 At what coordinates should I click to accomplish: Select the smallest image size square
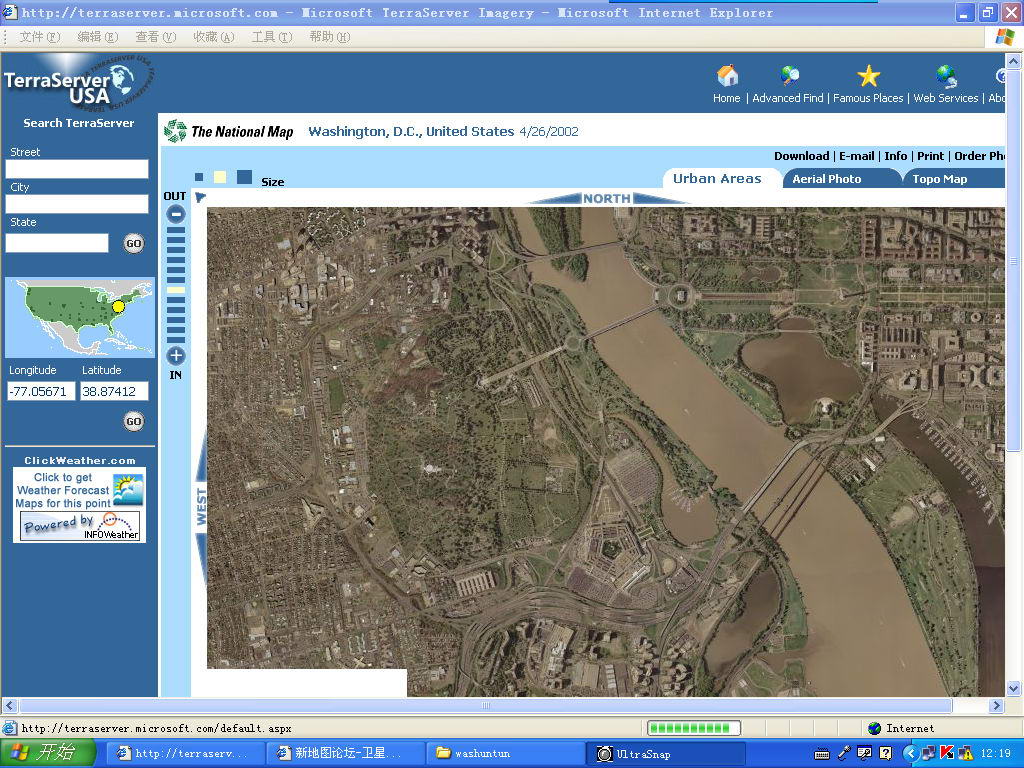pyautogui.click(x=199, y=178)
